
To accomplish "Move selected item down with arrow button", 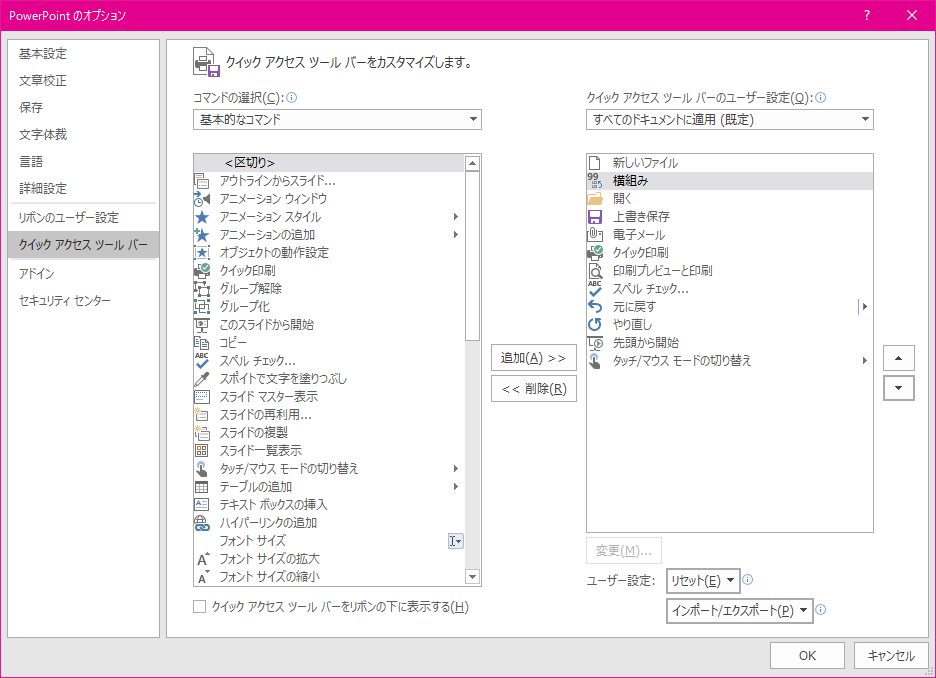I will coord(898,388).
